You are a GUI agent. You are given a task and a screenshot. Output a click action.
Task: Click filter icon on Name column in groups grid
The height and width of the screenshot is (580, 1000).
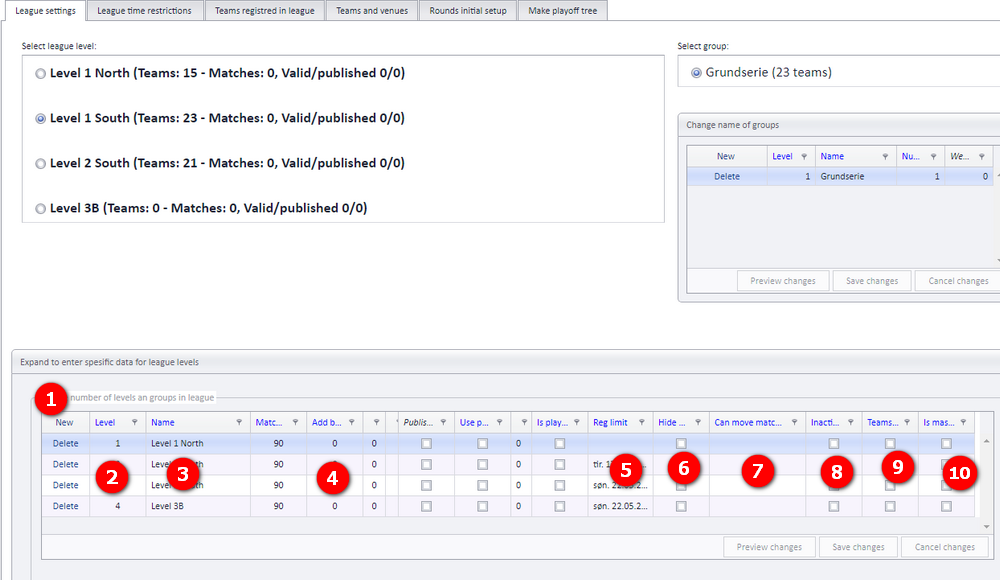(885, 156)
